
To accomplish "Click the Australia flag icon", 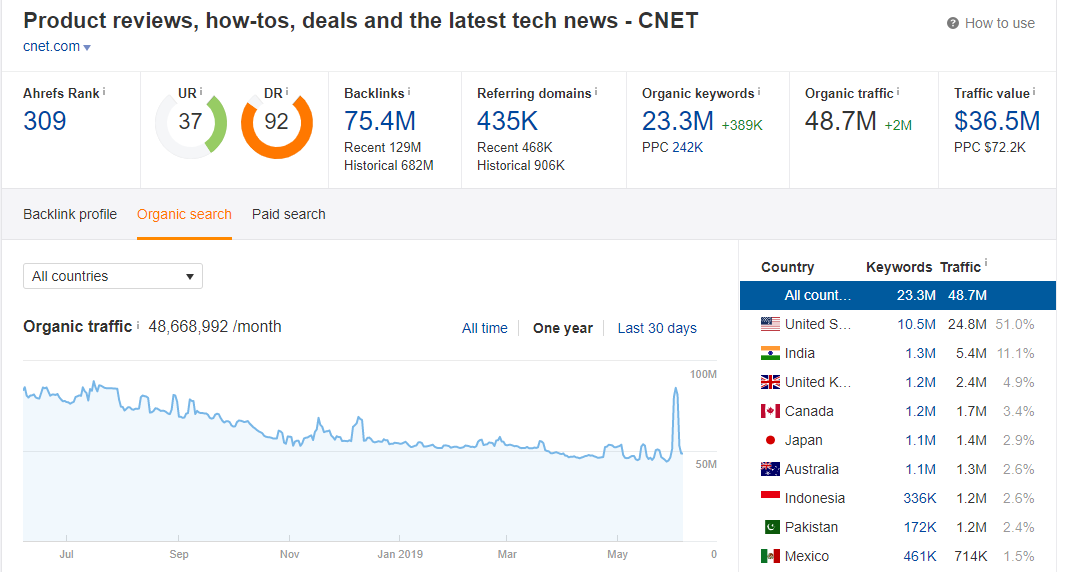I will (770, 469).
